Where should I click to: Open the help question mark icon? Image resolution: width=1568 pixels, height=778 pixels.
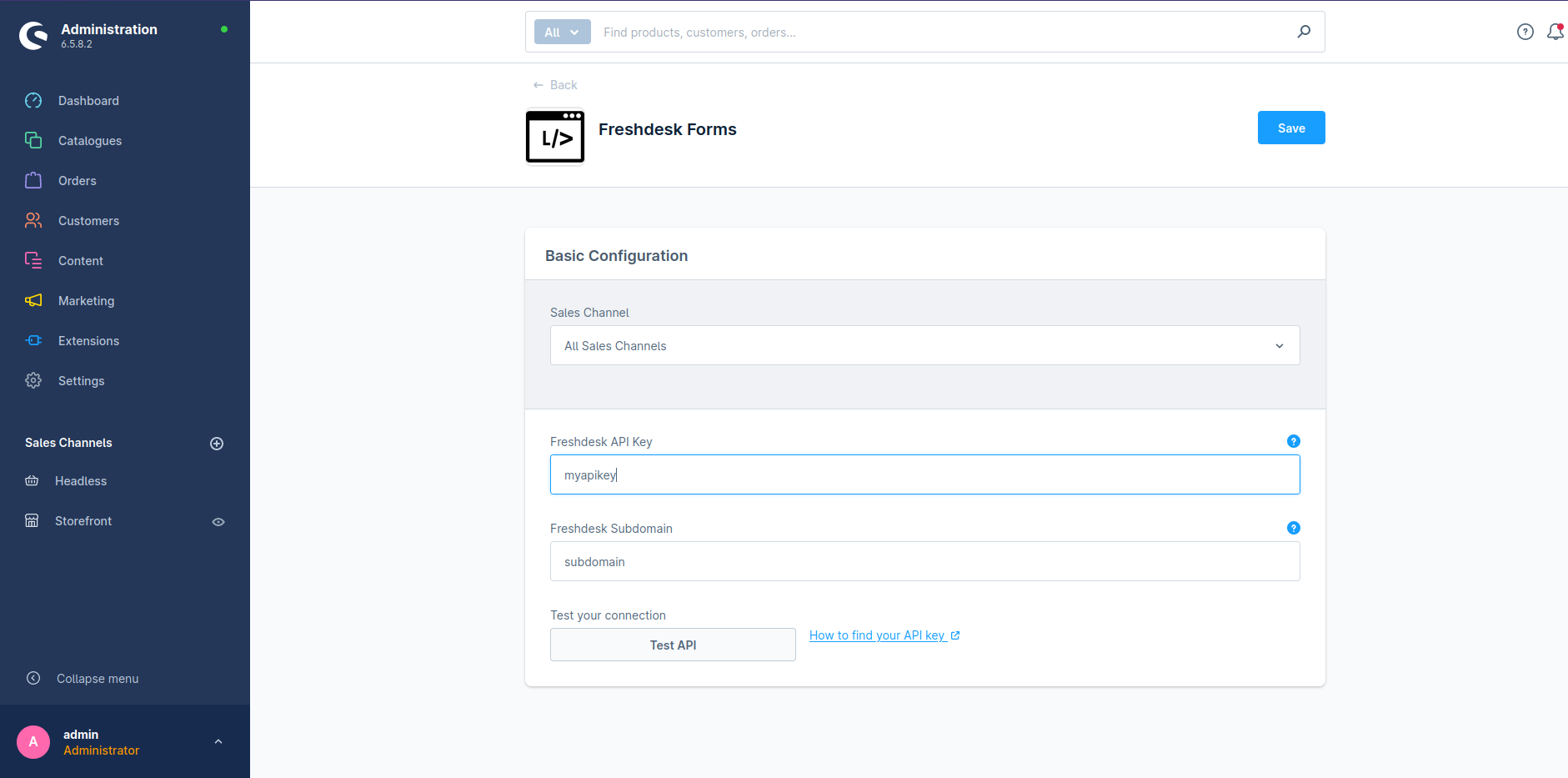point(1525,32)
